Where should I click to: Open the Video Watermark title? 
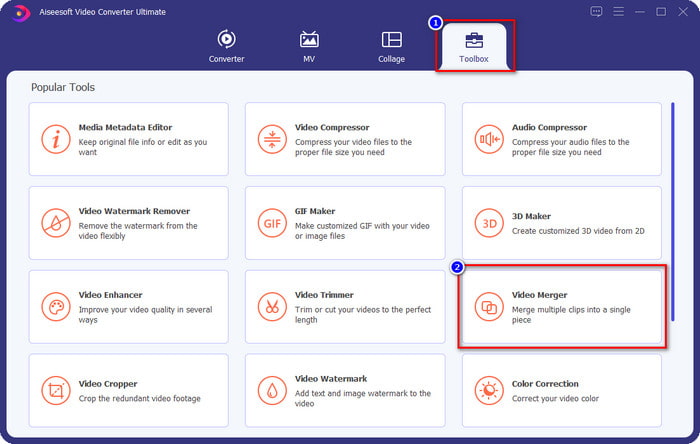coord(331,379)
